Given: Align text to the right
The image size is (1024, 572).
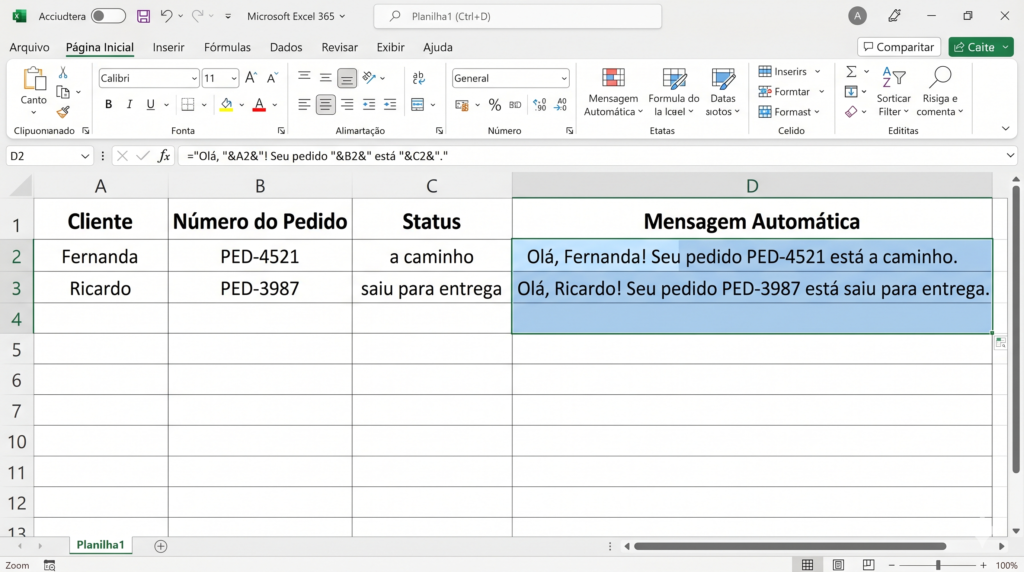Looking at the screenshot, I should [347, 104].
